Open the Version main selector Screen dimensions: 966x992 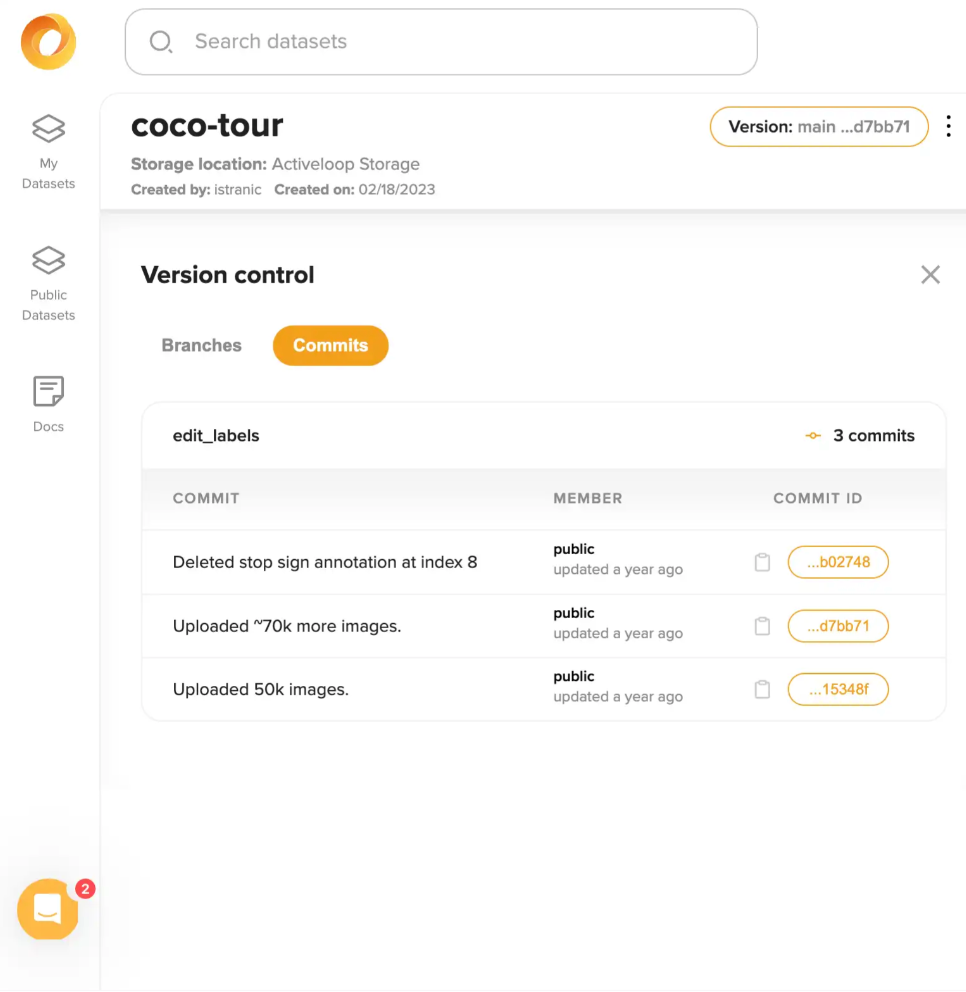pyautogui.click(x=819, y=127)
